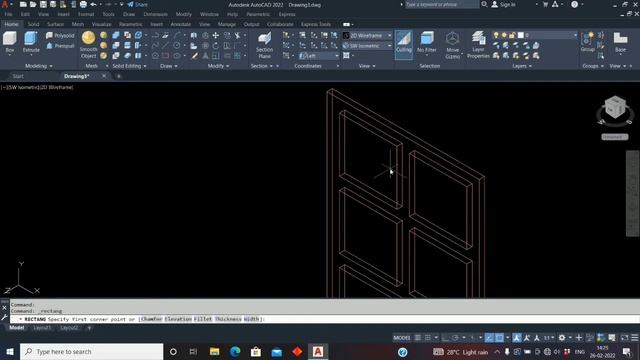Switch to the Start file tab
640x360 pixels.
click(x=18, y=76)
